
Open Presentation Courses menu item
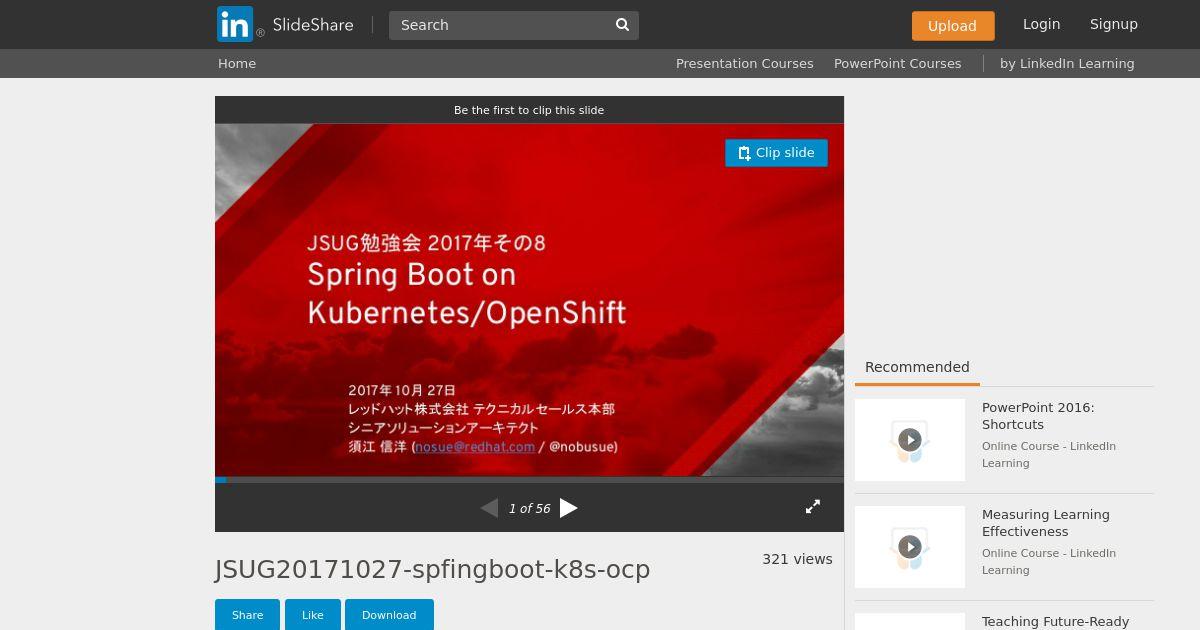pyautogui.click(x=745, y=63)
